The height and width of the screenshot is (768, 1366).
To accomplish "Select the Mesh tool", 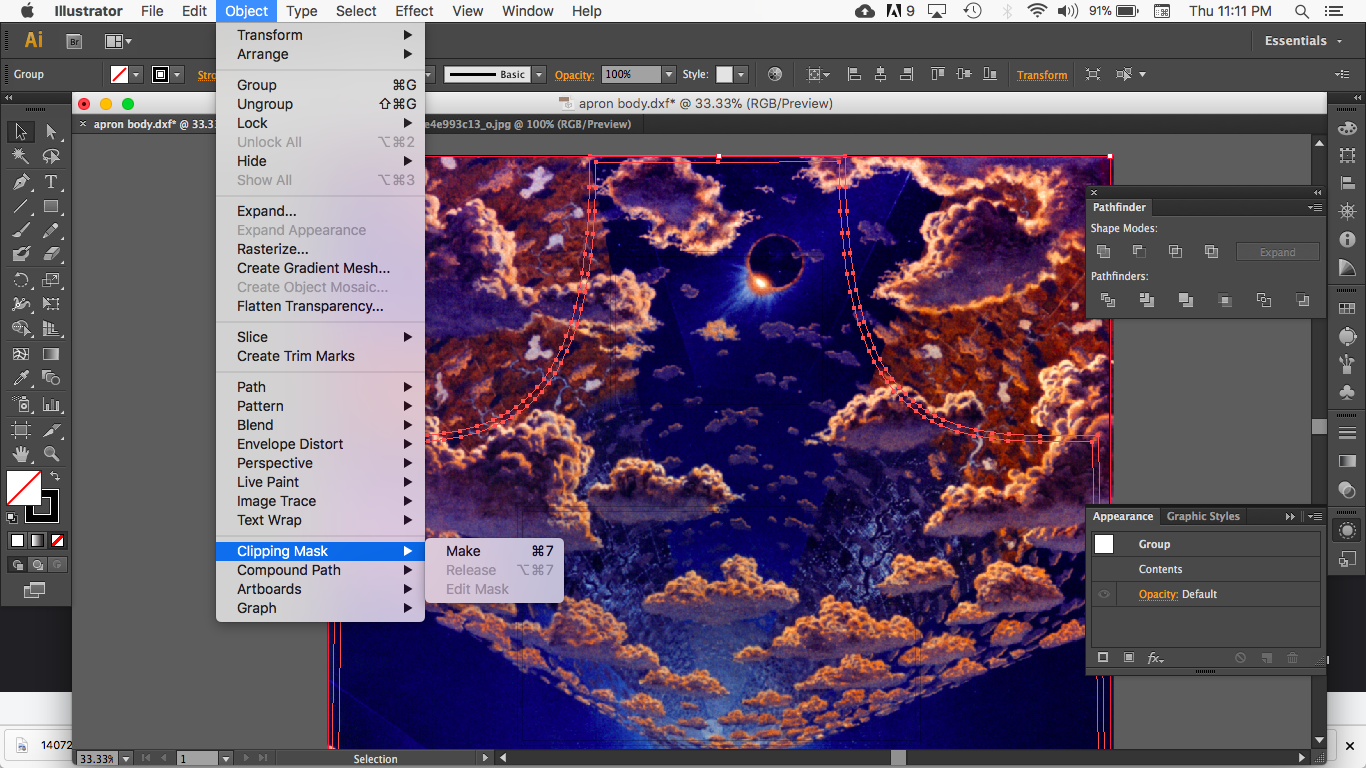I will click(x=20, y=354).
